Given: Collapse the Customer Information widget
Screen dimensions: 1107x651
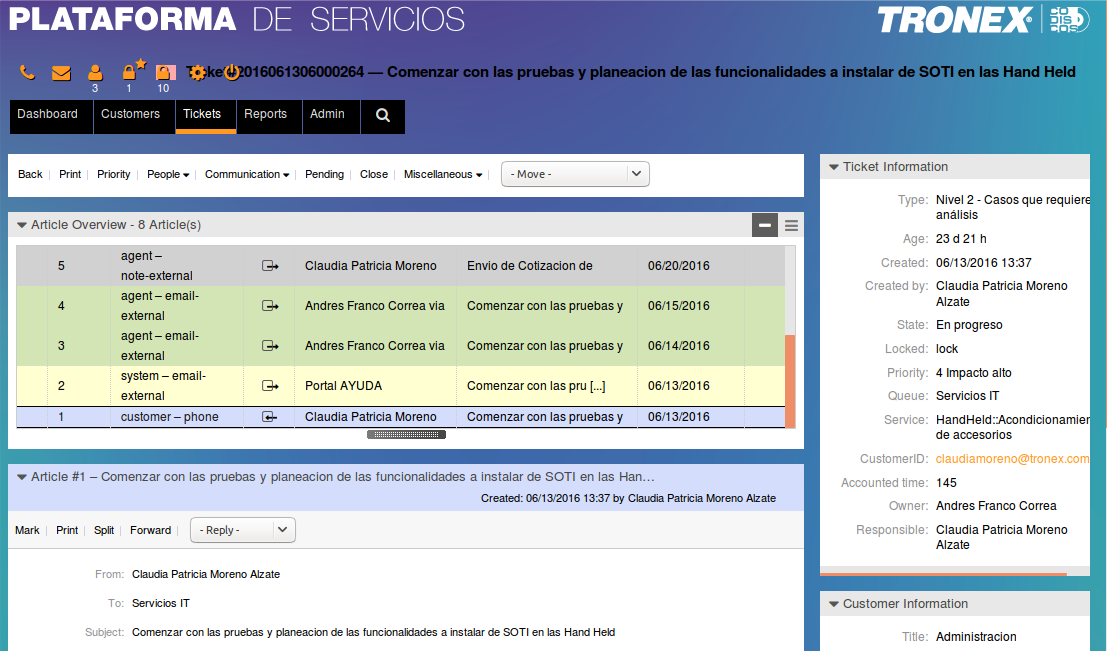Looking at the screenshot, I should [834, 604].
